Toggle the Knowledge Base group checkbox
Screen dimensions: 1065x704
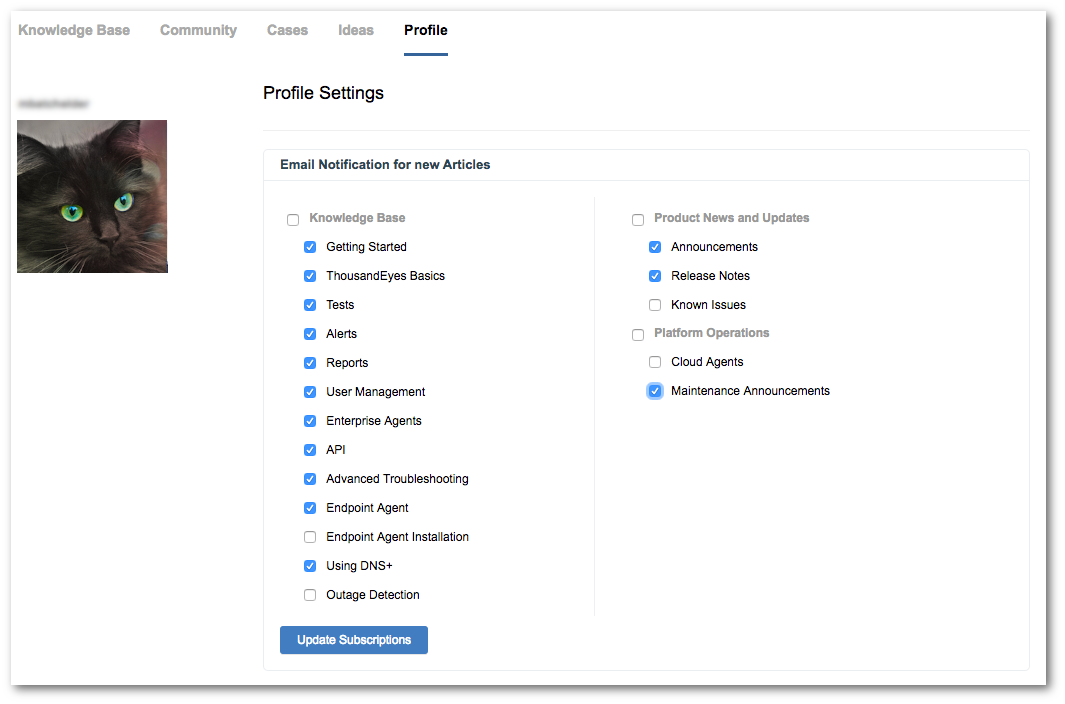[293, 219]
